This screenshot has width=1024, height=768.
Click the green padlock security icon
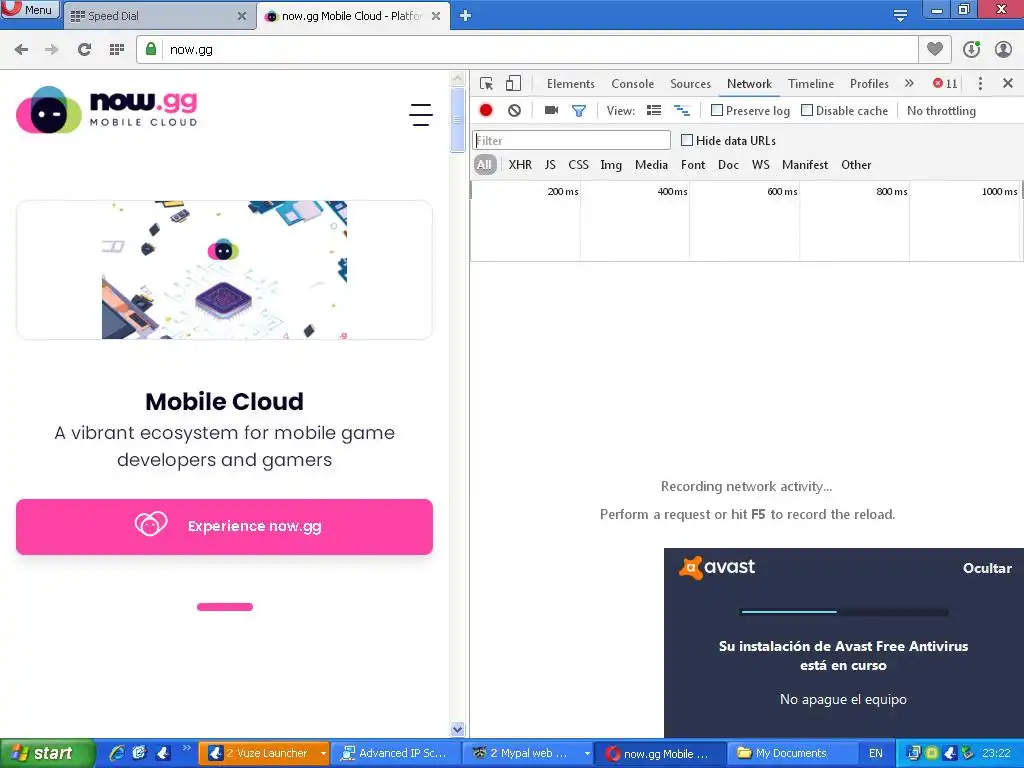[151, 50]
